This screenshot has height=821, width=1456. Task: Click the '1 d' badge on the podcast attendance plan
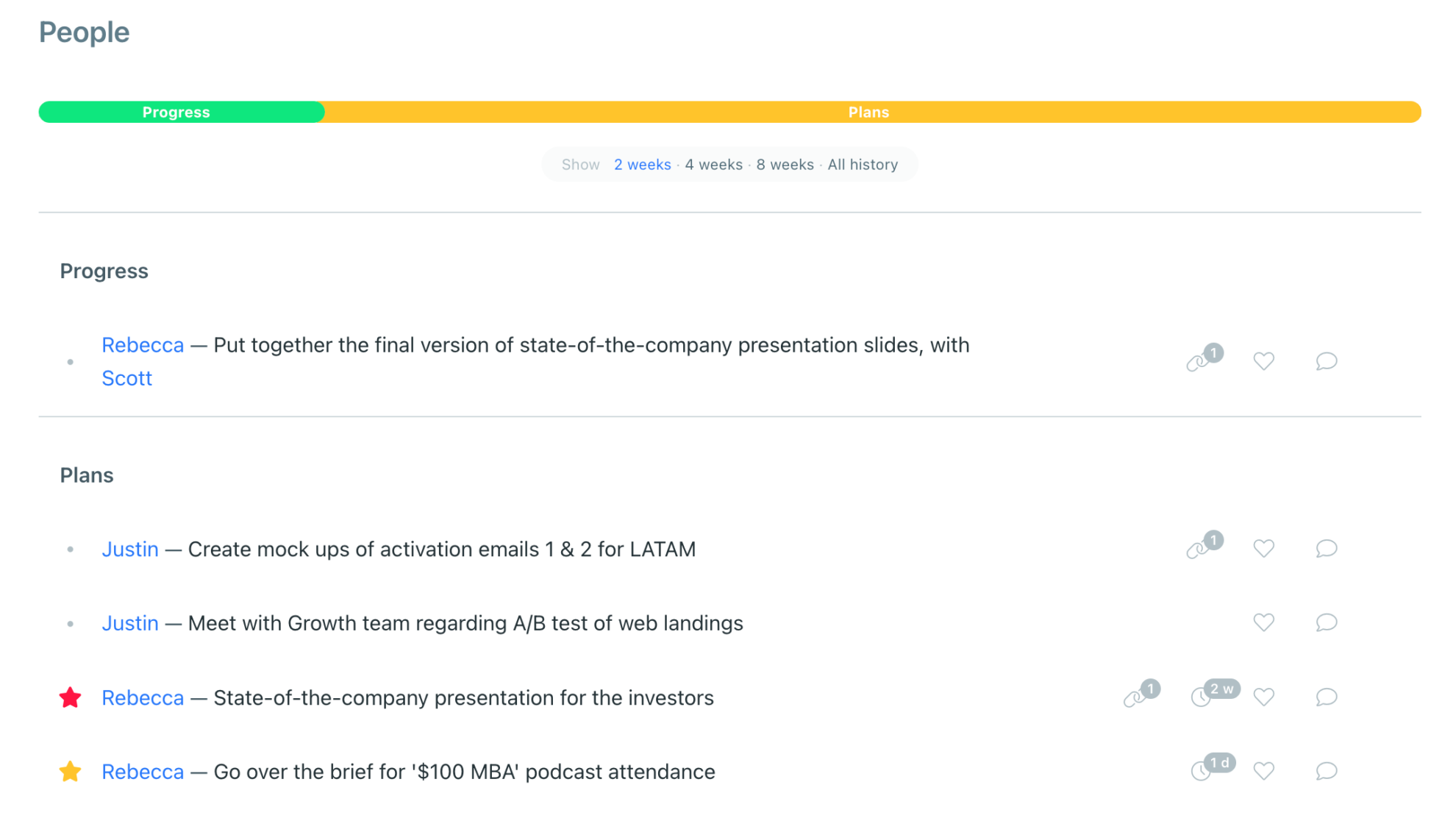point(1212,768)
